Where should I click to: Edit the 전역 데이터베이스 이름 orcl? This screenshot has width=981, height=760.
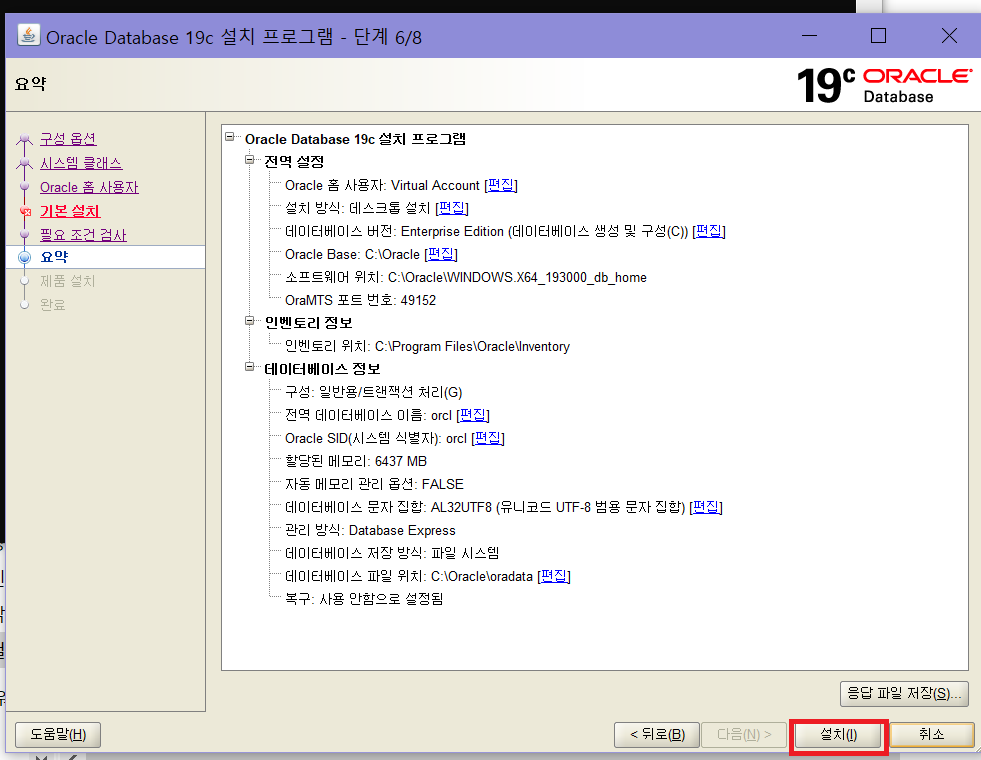pos(473,415)
